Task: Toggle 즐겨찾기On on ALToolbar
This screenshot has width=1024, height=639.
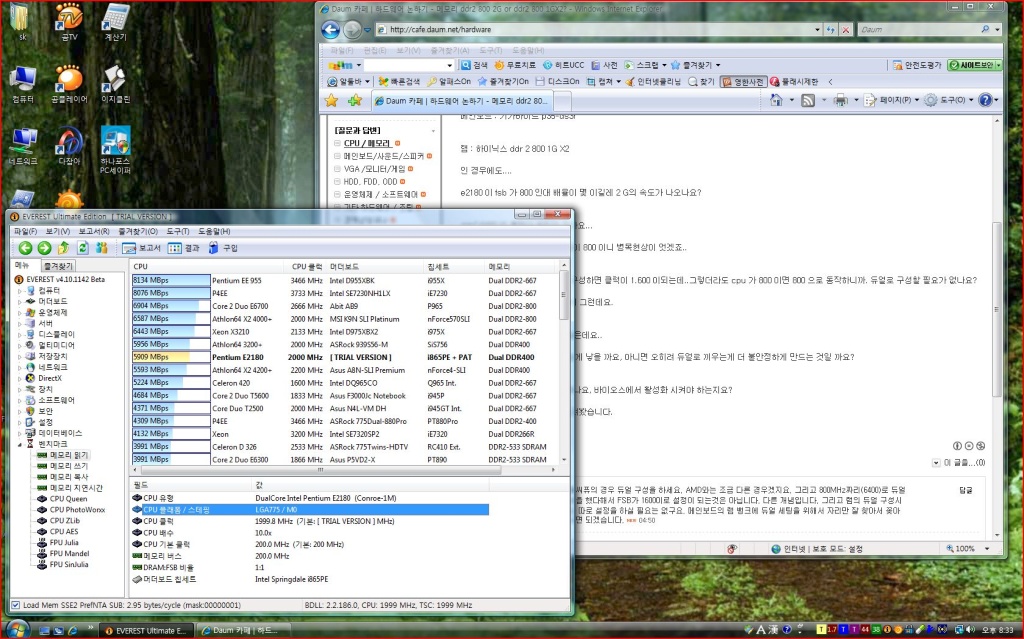Action: click(x=503, y=82)
